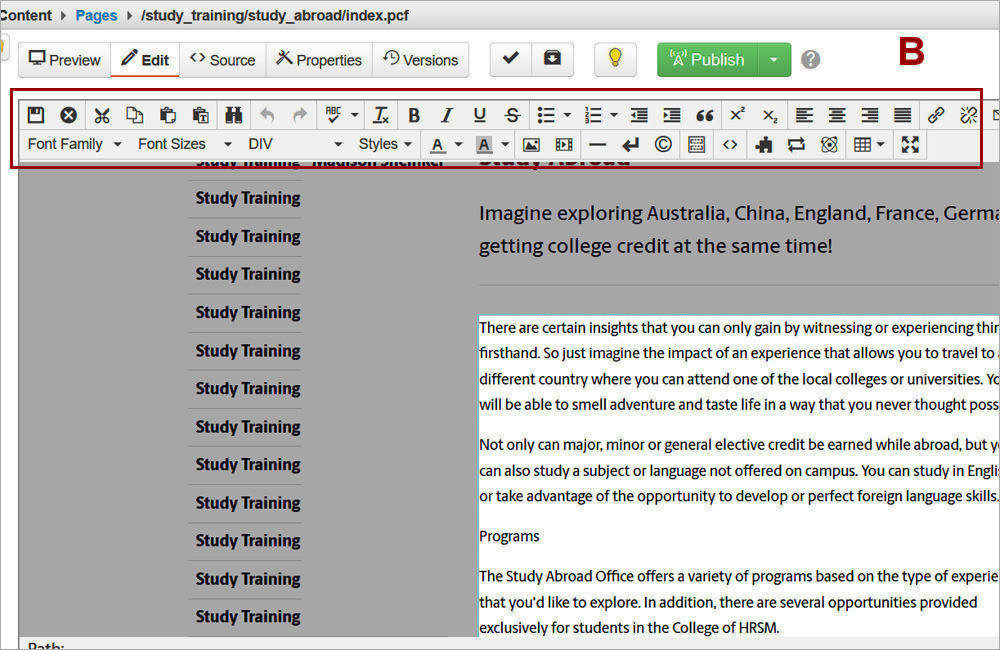Screen dimensions: 1000x650
Task: Undo the last edit
Action: pyautogui.click(x=267, y=115)
